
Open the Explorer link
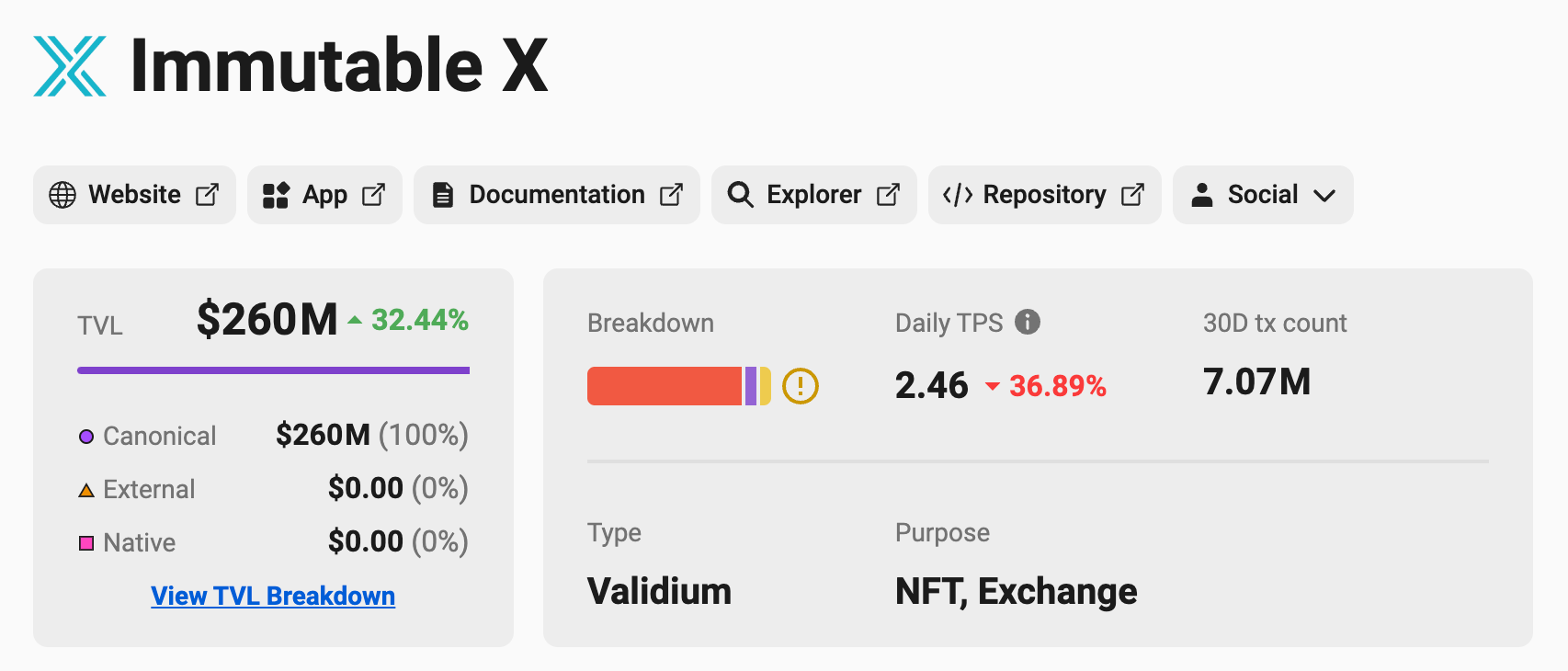(814, 195)
